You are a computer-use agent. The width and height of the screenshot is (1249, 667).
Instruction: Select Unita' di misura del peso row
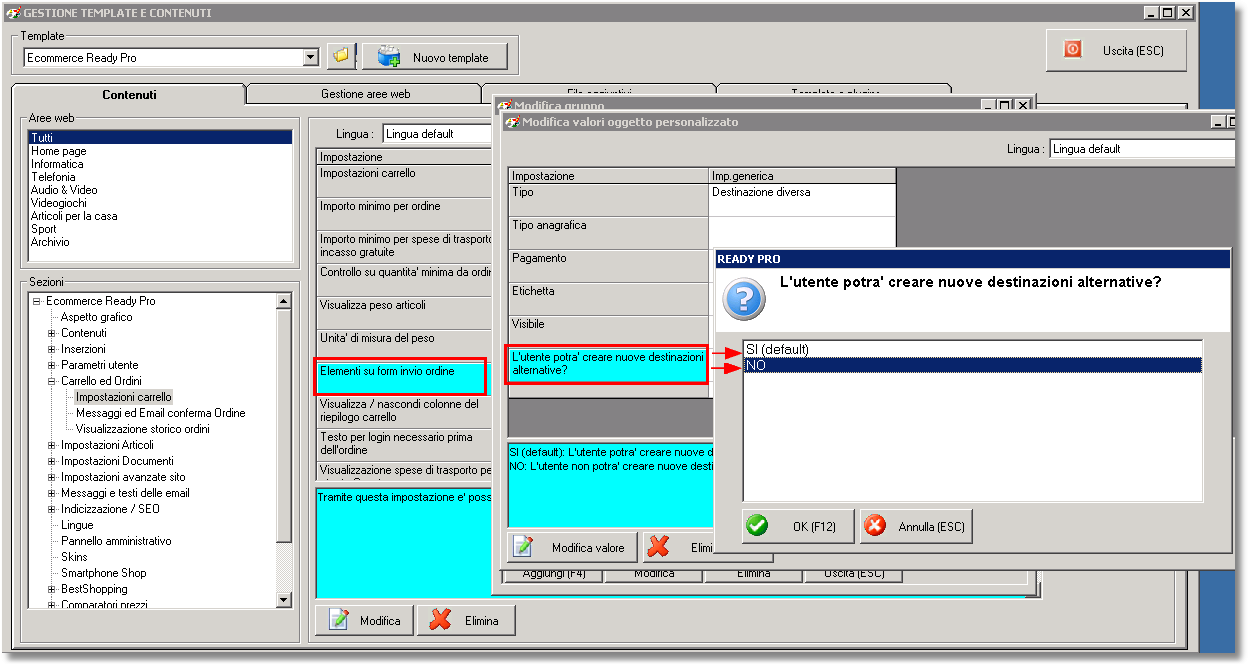tap(405, 345)
